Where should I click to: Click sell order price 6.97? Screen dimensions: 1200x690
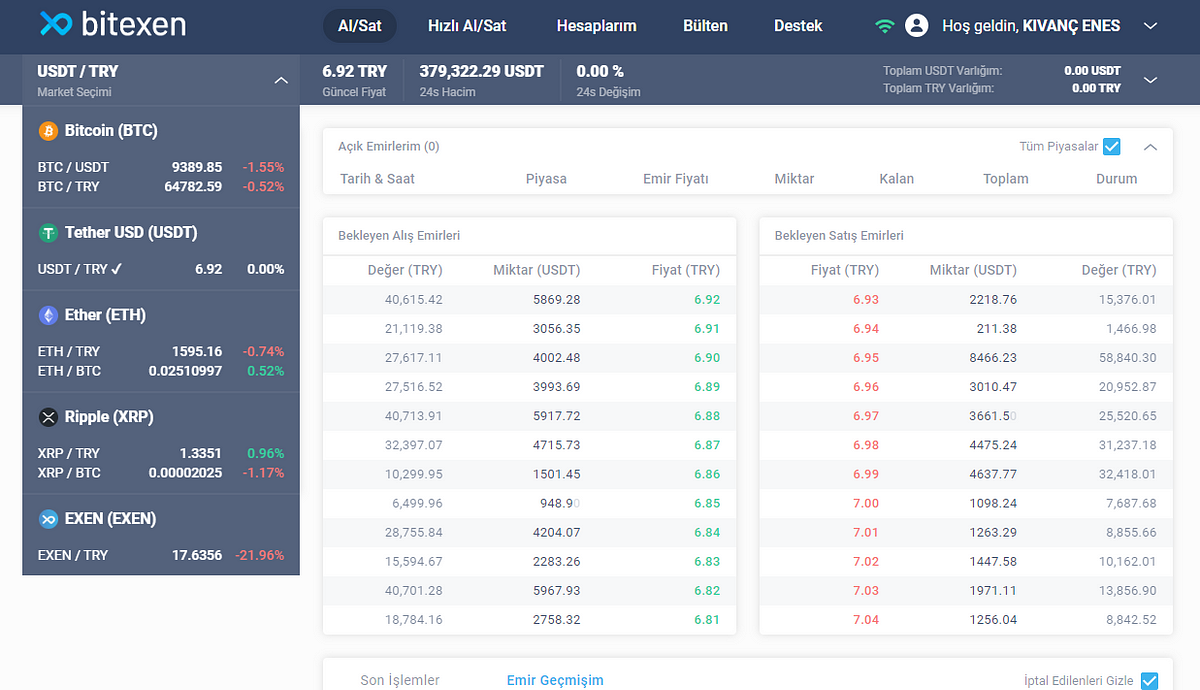tap(866, 416)
